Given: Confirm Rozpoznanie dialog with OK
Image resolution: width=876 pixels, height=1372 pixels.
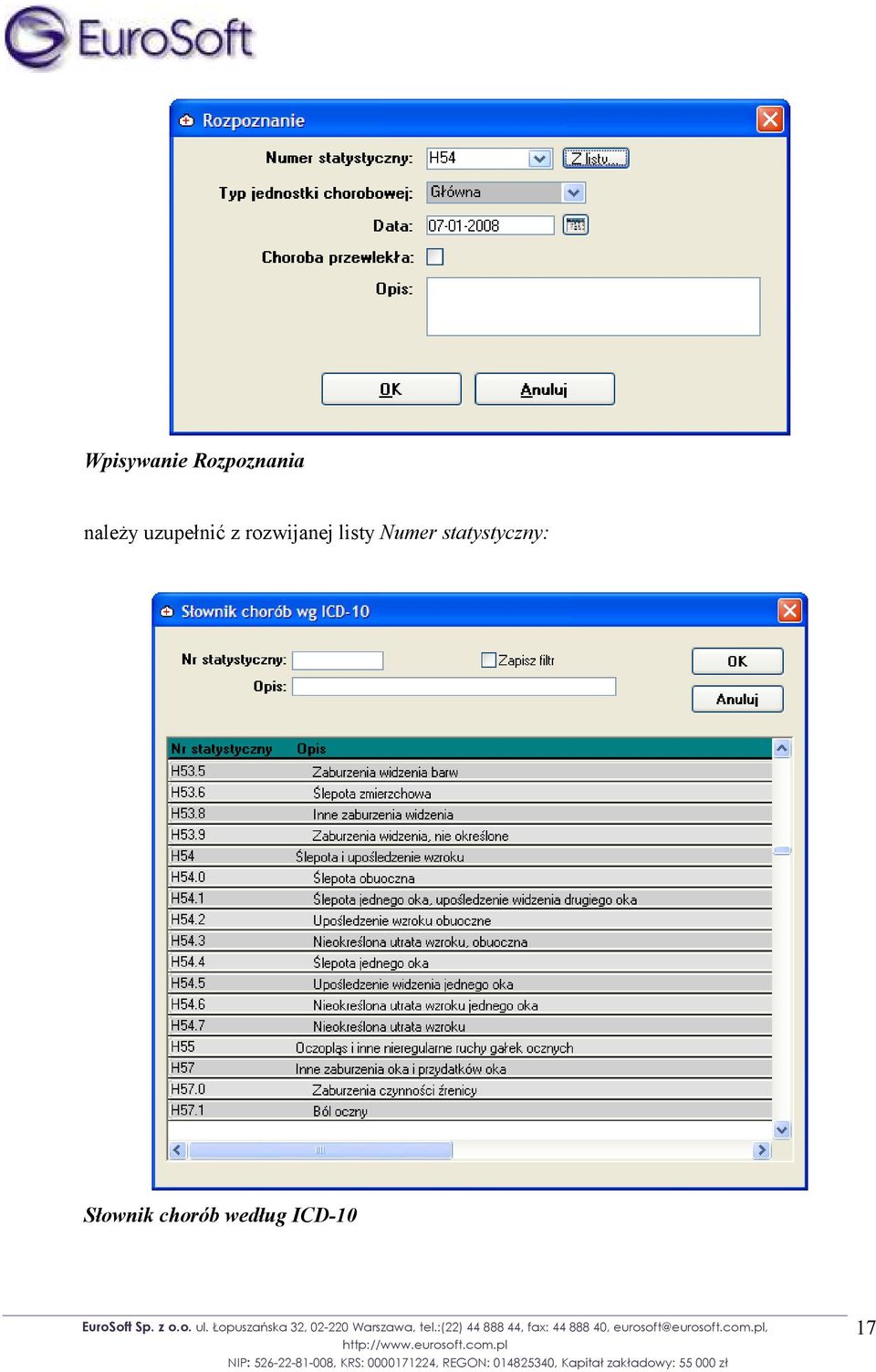Looking at the screenshot, I should point(391,390).
